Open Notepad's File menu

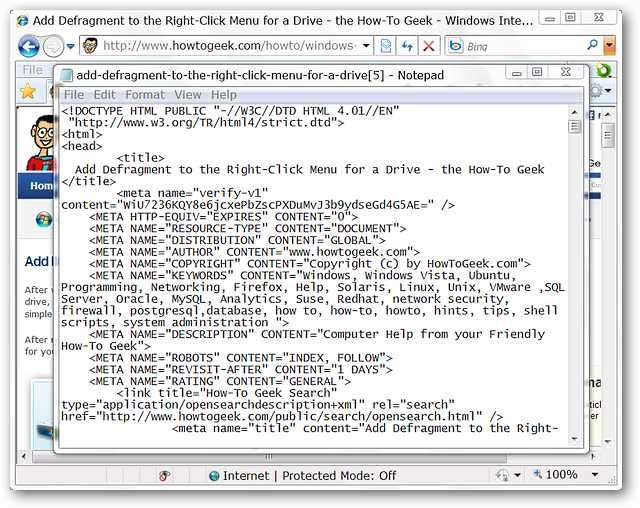tap(74, 94)
